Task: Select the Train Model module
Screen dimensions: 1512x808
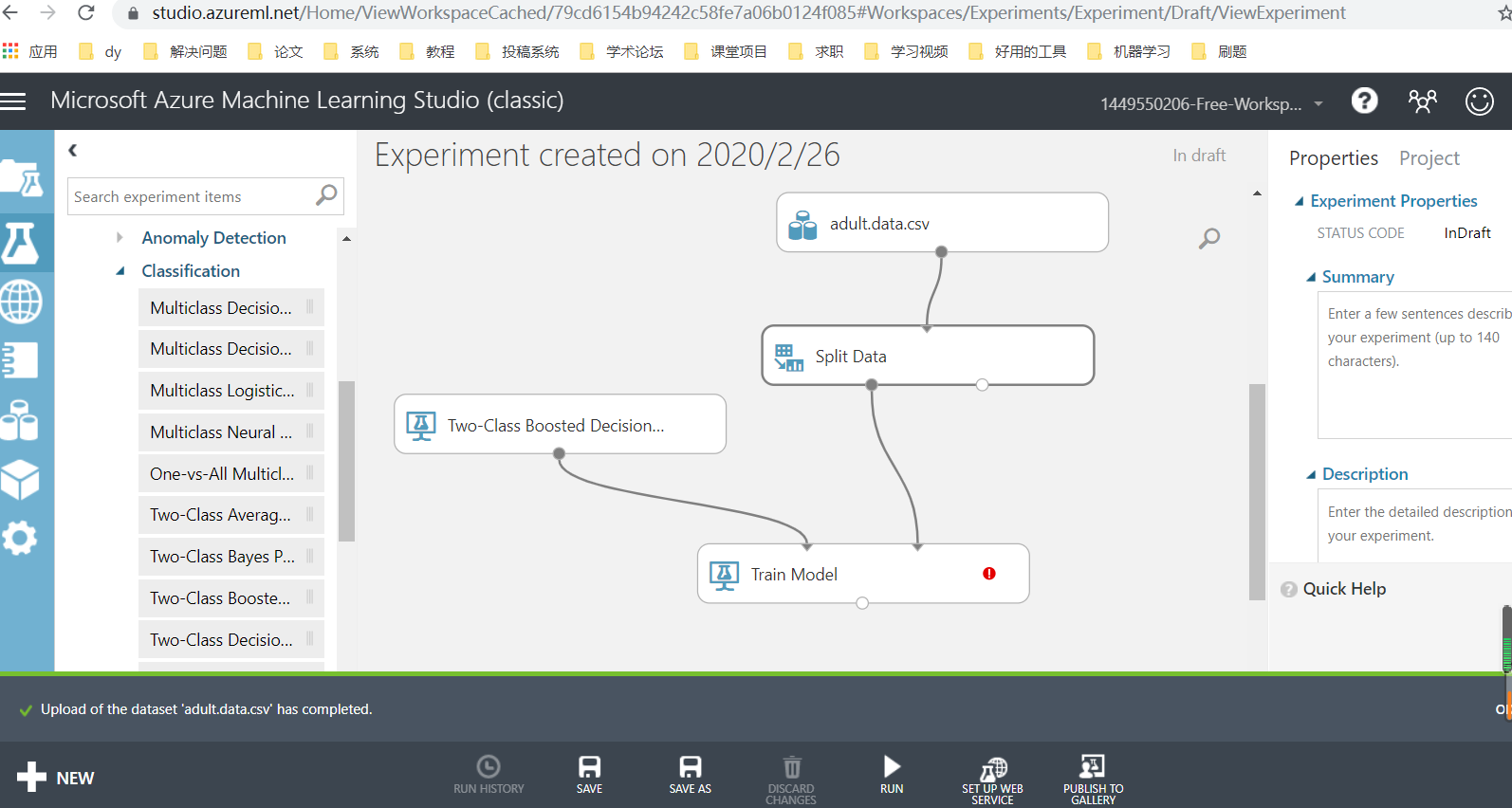Action: tap(863, 574)
